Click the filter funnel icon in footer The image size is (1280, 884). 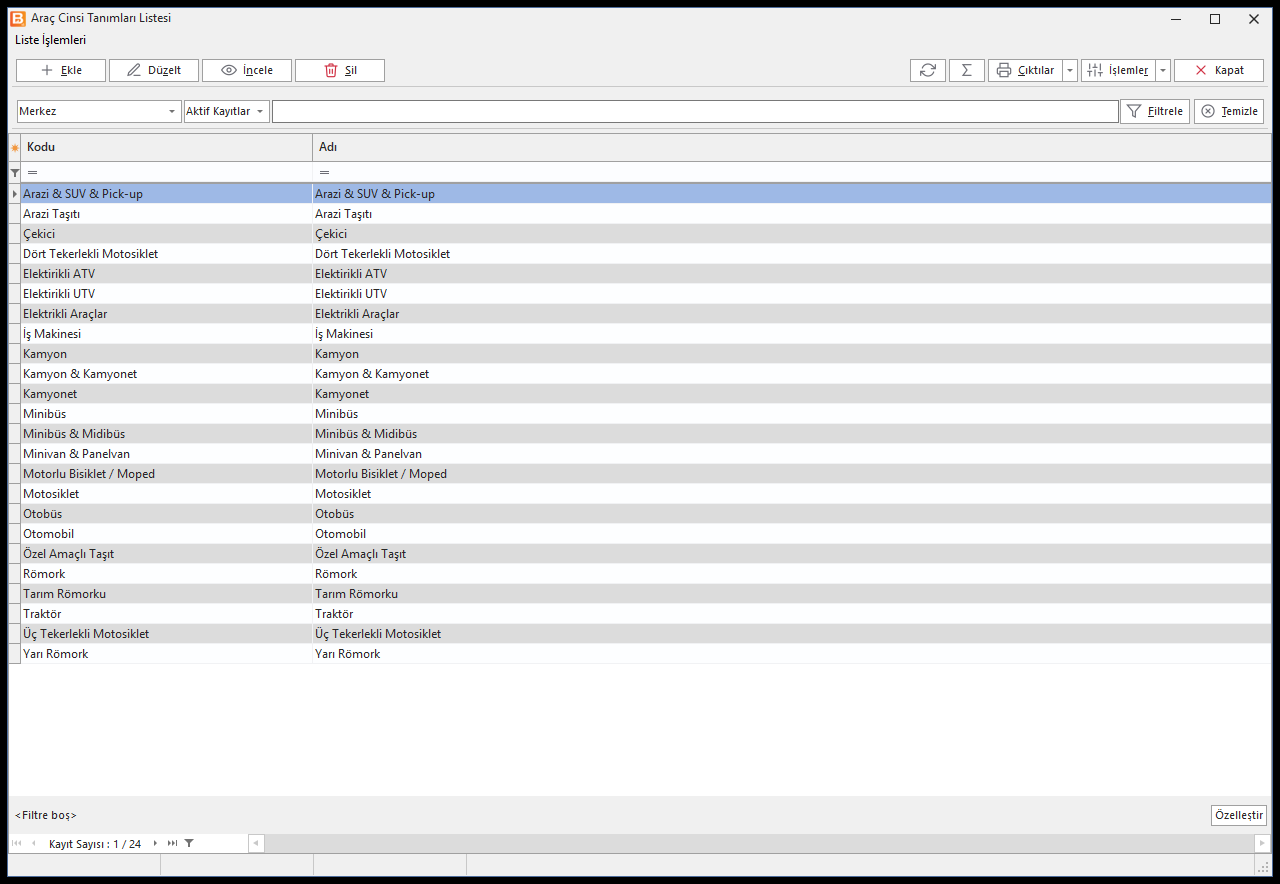pyautogui.click(x=189, y=844)
